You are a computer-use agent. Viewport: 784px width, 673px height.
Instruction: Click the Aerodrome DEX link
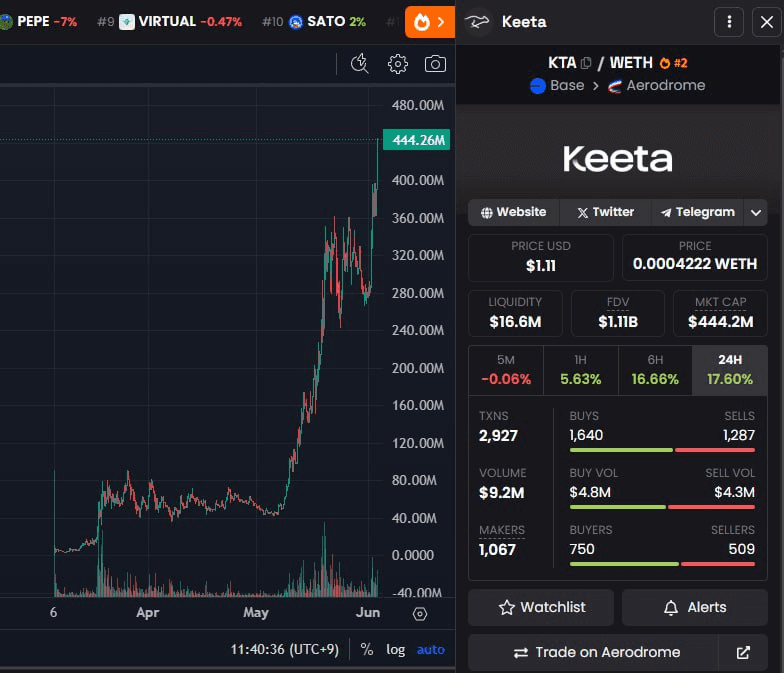[656, 86]
